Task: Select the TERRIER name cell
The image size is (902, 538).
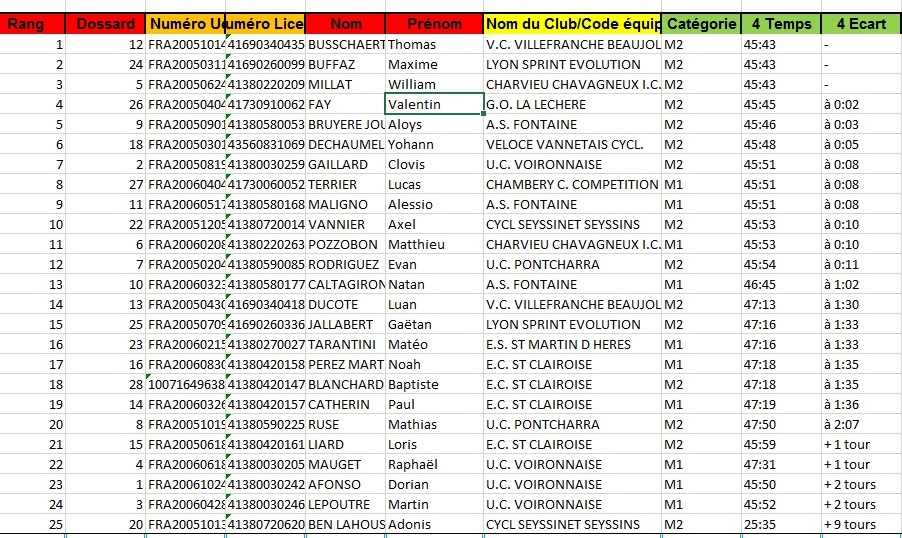Action: coord(345,184)
